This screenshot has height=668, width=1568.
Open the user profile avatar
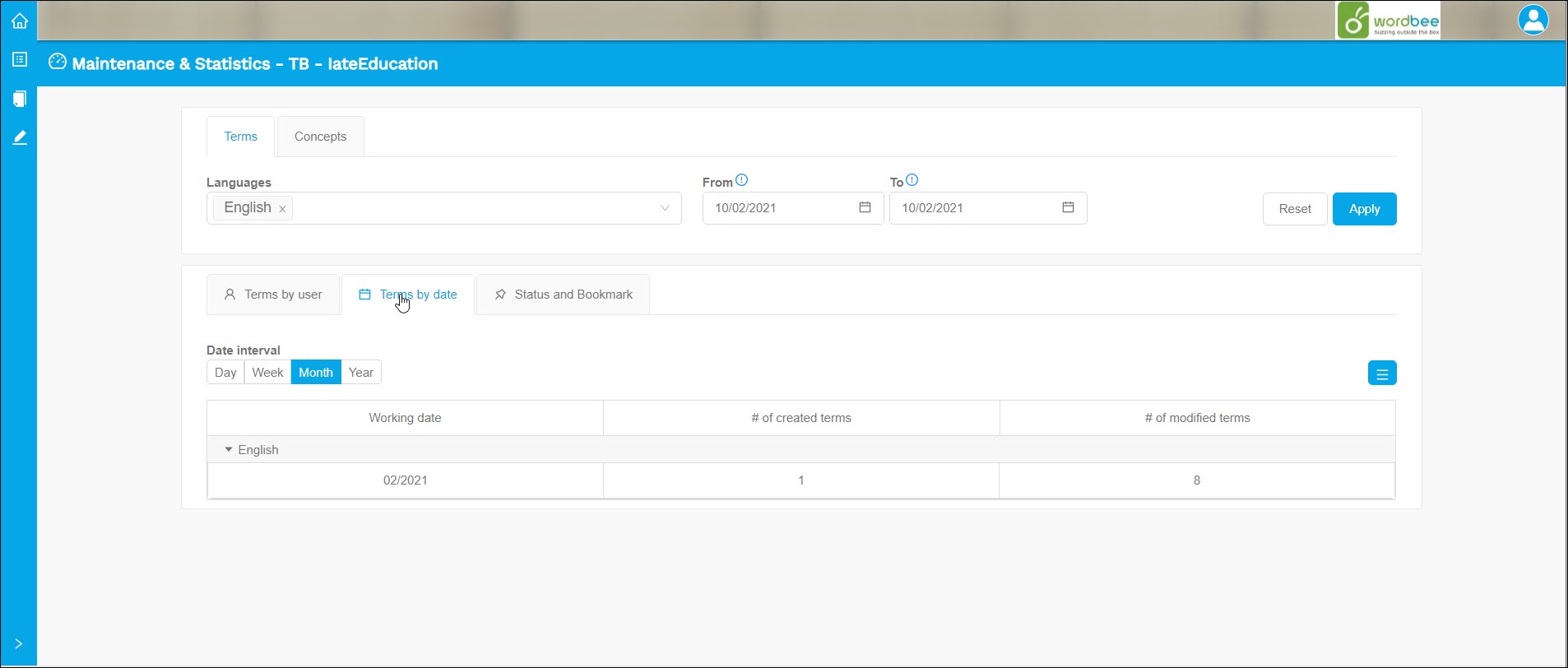coord(1533,20)
